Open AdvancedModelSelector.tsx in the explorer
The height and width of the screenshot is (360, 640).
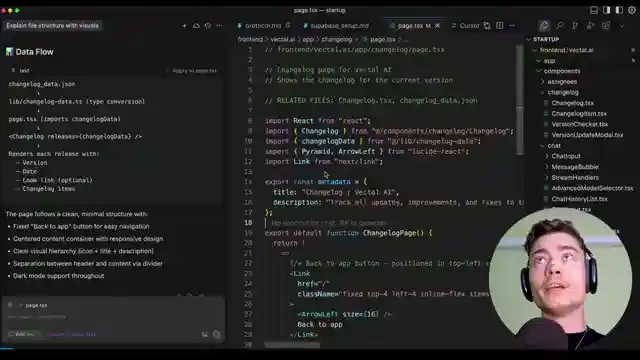coord(592,188)
